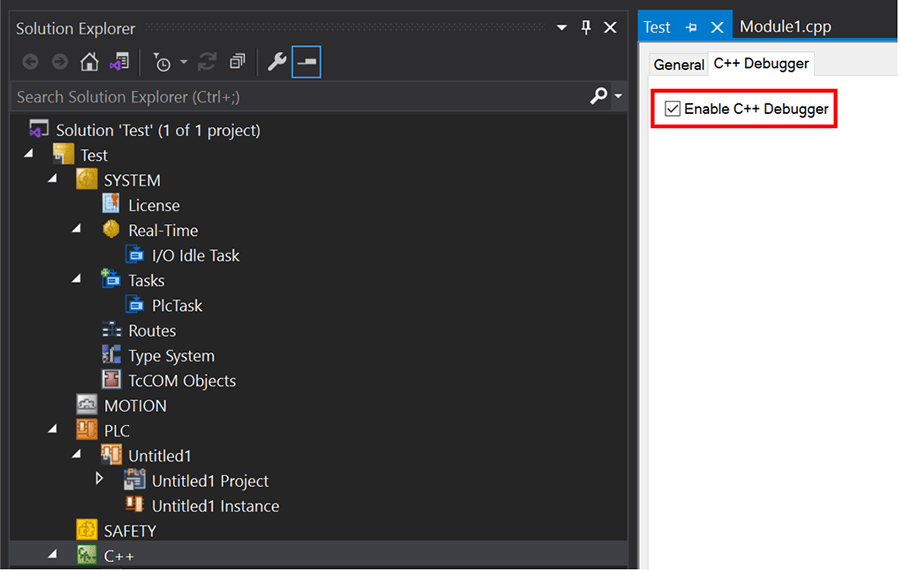Click the search magnifier icon
The width and height of the screenshot is (900, 571).
tap(598, 96)
